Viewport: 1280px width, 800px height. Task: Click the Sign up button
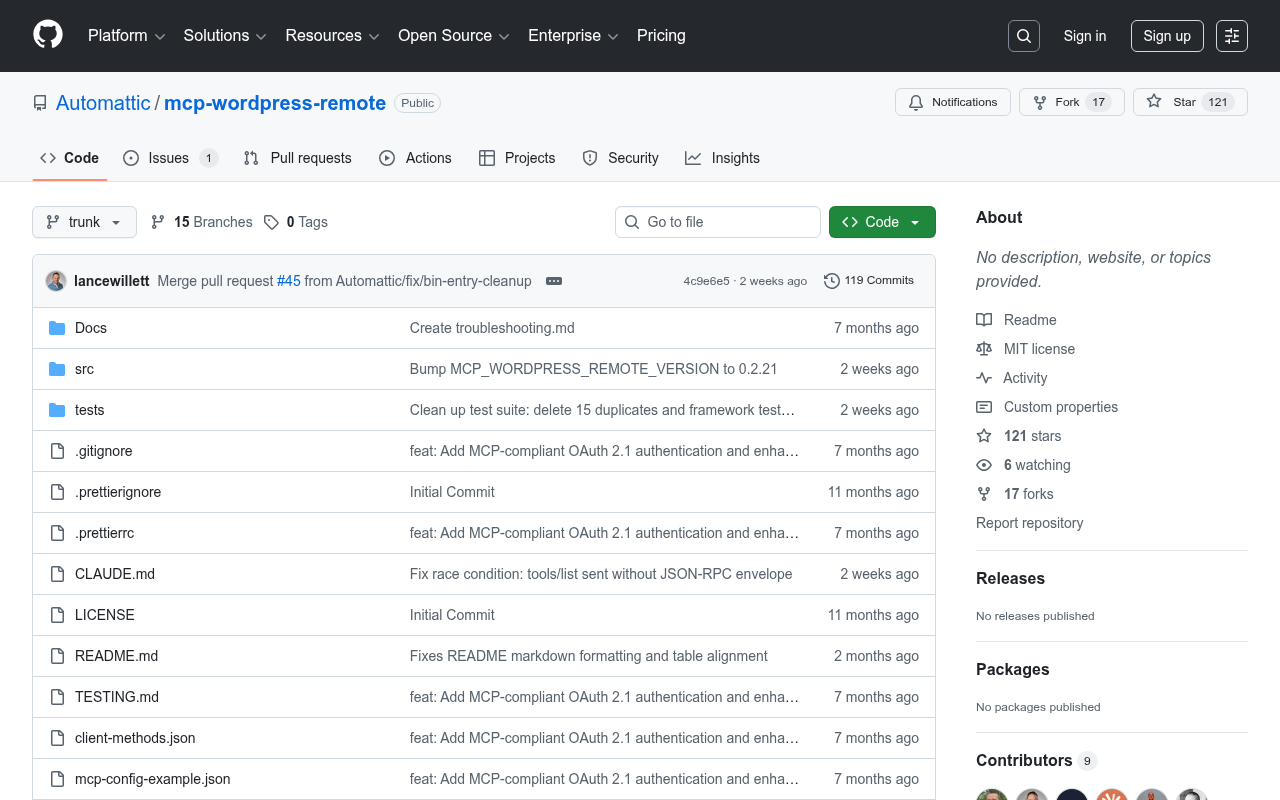coord(1167,35)
